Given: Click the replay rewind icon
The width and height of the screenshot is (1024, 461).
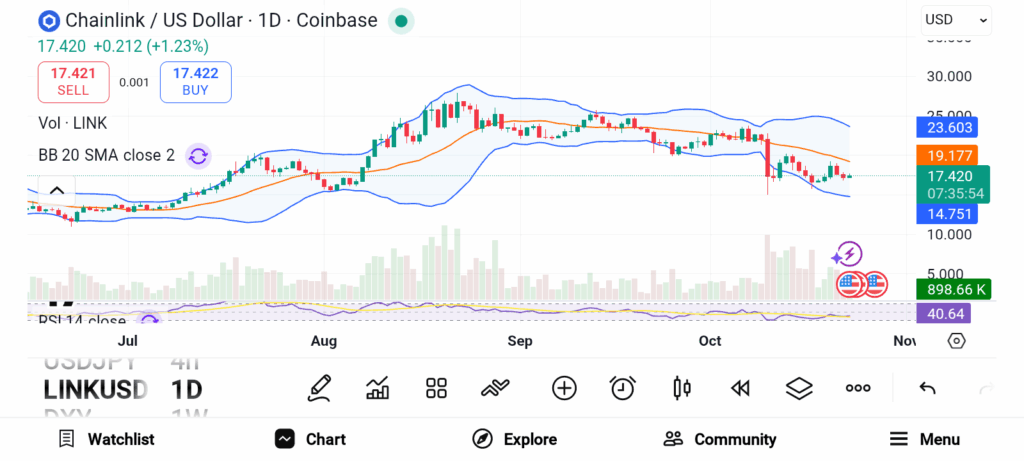Looking at the screenshot, I should [740, 388].
